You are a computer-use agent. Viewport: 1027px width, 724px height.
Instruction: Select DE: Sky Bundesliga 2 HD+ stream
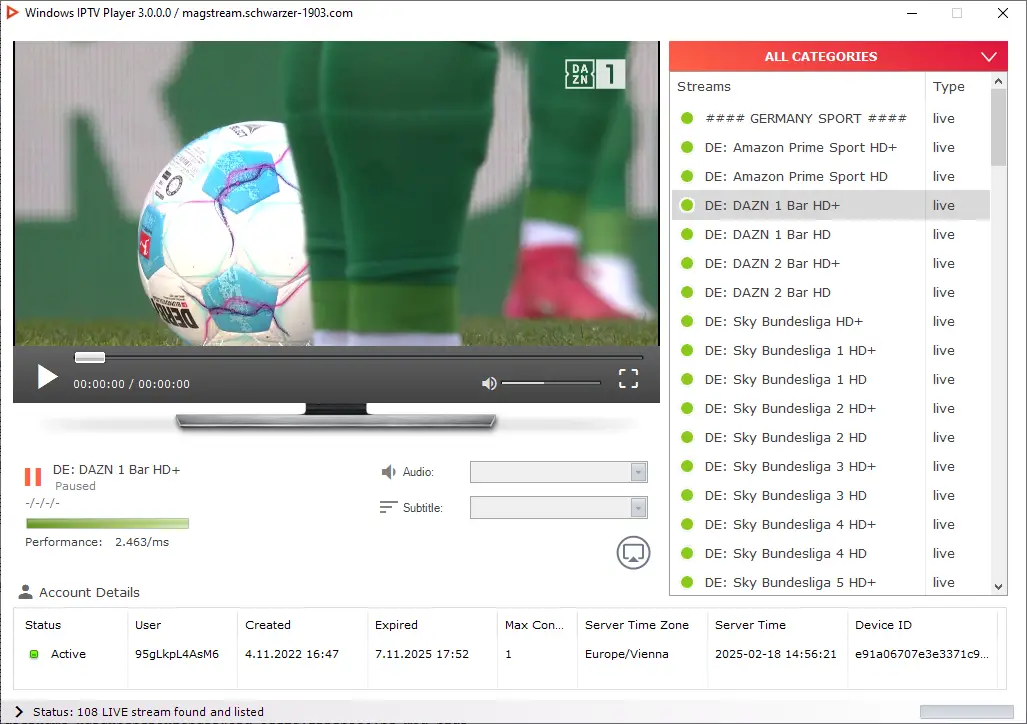click(831, 408)
